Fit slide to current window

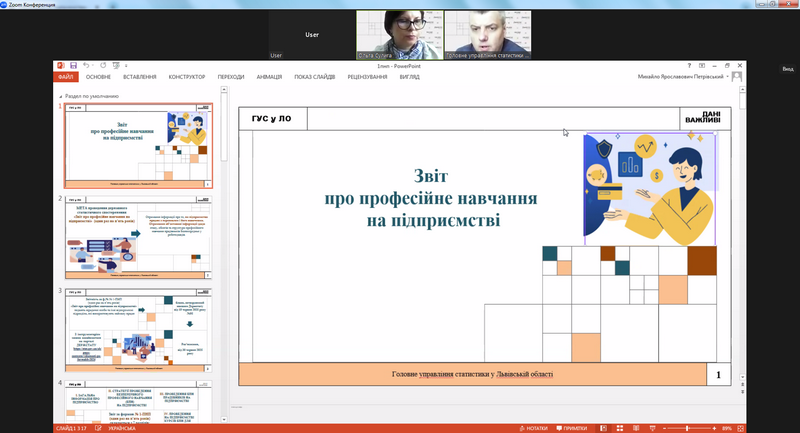[741, 427]
